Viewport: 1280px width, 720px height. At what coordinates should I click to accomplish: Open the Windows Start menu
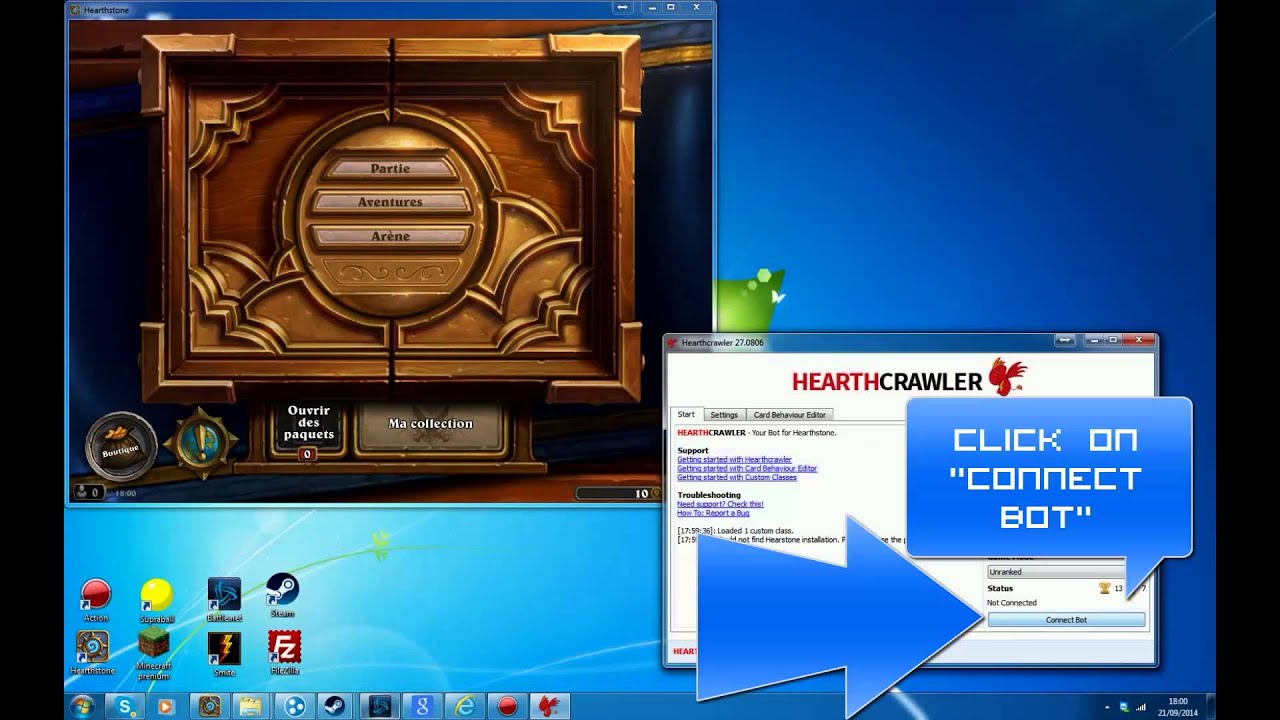[82, 706]
